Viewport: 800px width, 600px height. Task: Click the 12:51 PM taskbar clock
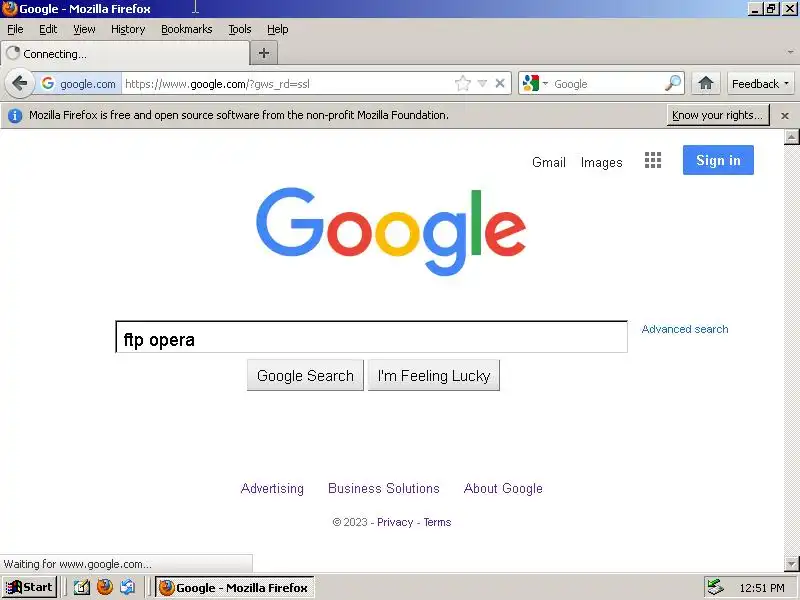[762, 588]
